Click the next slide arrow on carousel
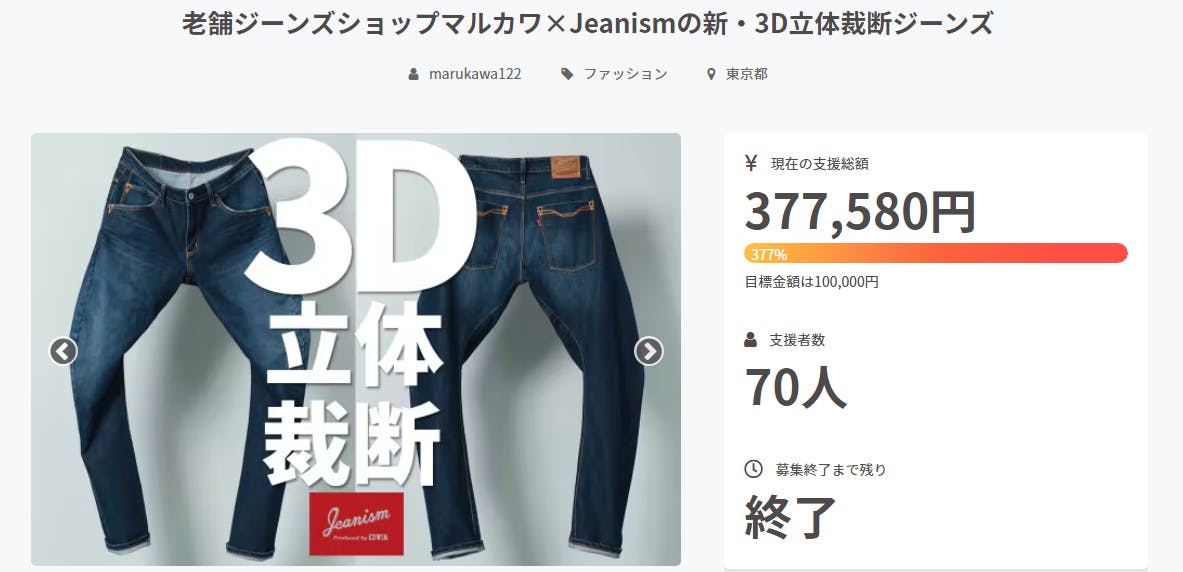 pyautogui.click(x=649, y=351)
